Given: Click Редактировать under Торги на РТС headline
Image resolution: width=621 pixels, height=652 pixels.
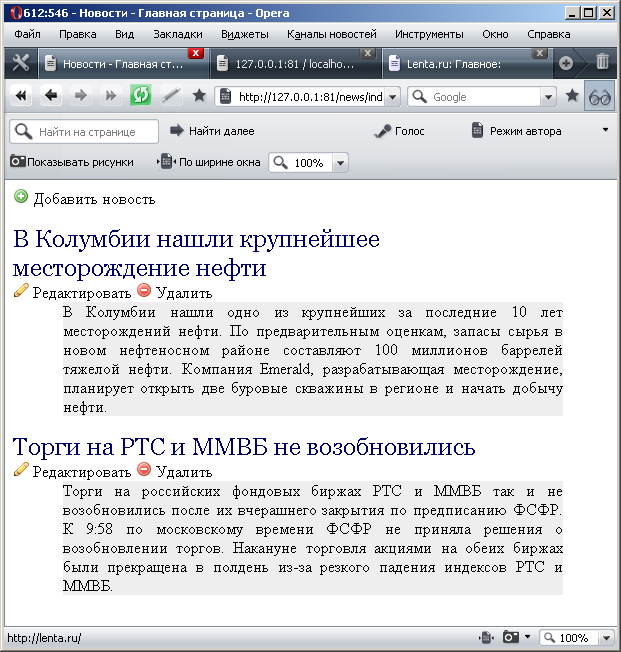Looking at the screenshot, I should pos(82,472).
